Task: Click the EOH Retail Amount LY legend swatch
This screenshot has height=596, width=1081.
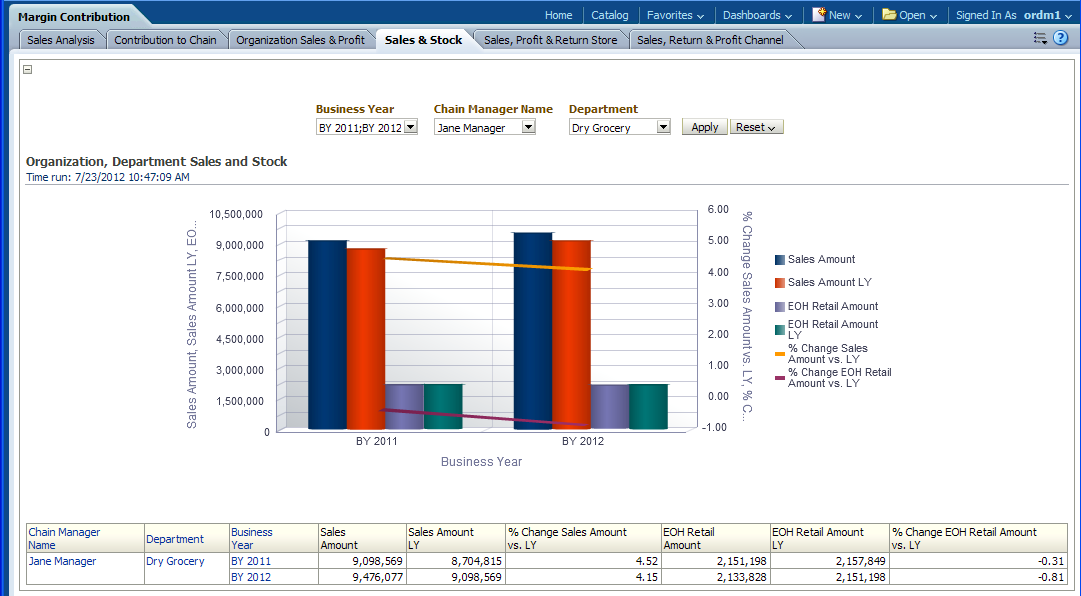Action: coord(780,330)
